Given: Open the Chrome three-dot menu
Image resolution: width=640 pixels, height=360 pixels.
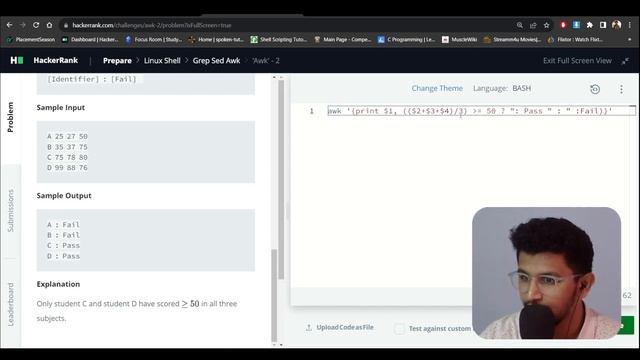Looking at the screenshot, I should click(631, 25).
